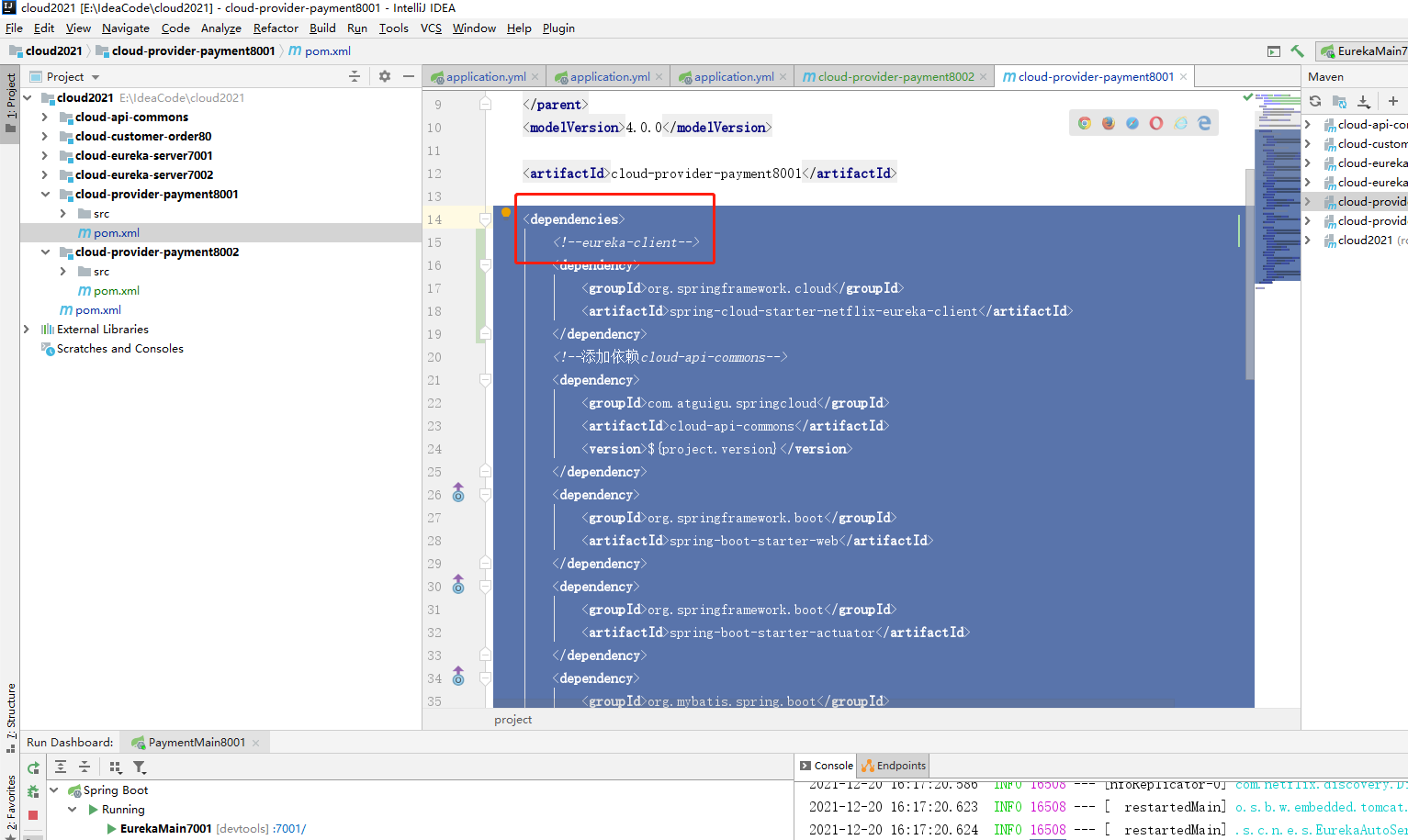
Task: Open the pom.xml preview in Internet Explorer
Action: 1180,123
